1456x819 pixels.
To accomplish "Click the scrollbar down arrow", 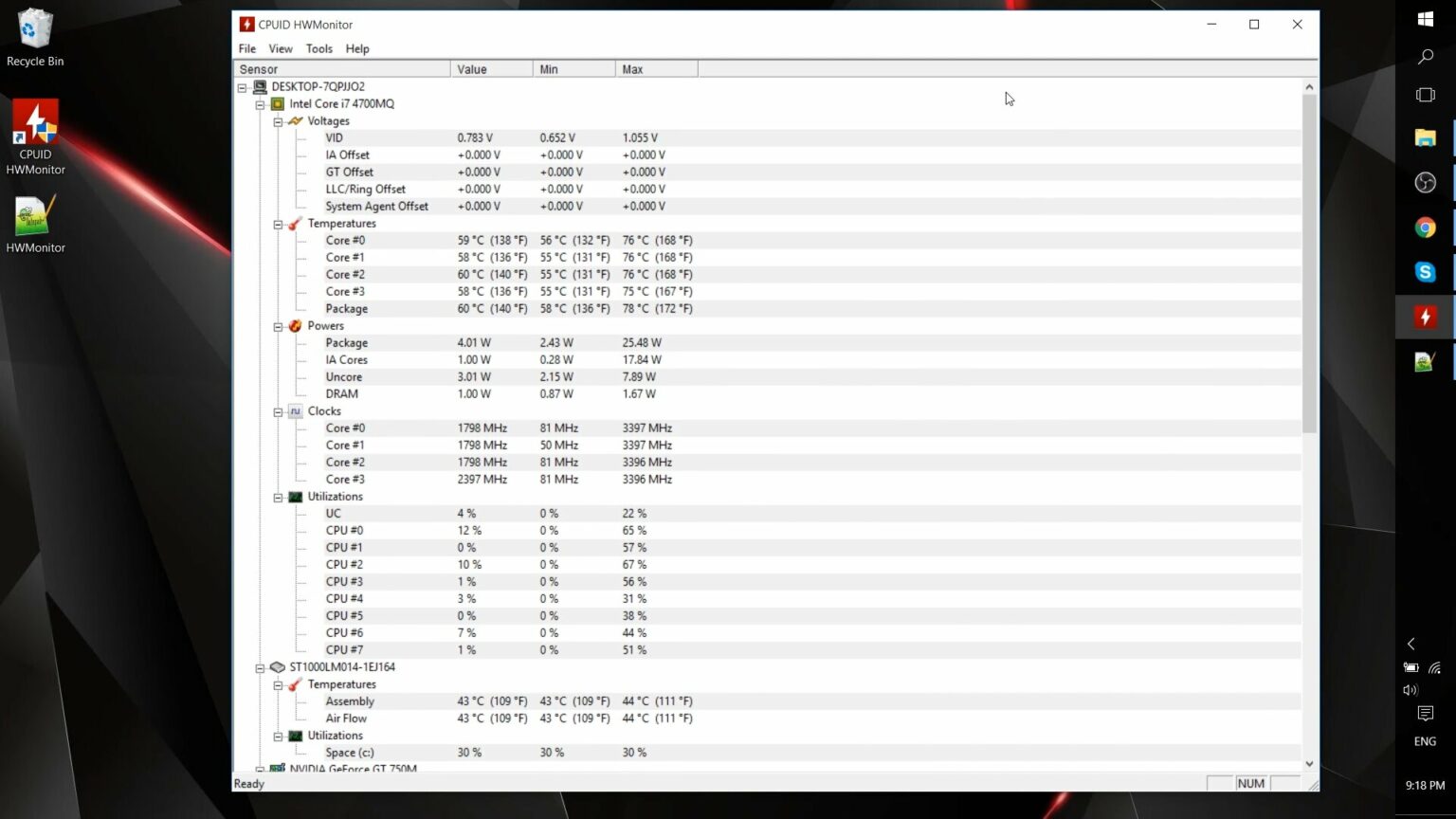I will [x=1309, y=763].
